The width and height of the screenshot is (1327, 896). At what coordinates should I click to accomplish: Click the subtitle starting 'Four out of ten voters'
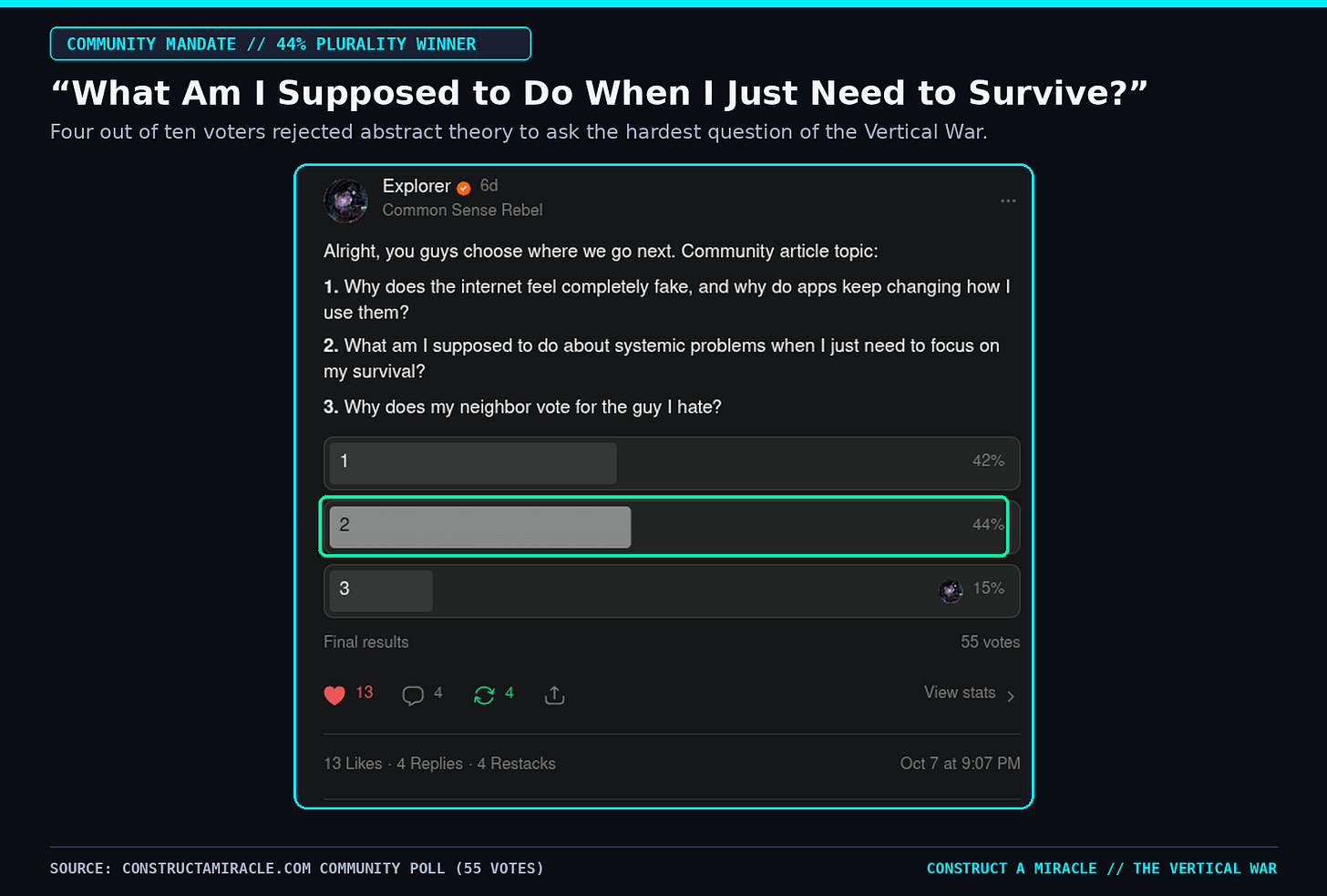click(519, 132)
